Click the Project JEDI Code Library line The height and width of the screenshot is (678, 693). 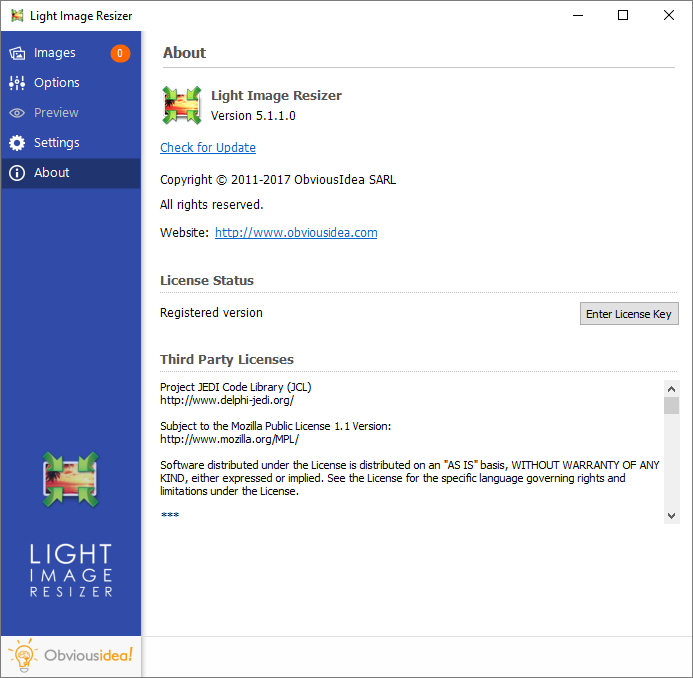(236, 387)
